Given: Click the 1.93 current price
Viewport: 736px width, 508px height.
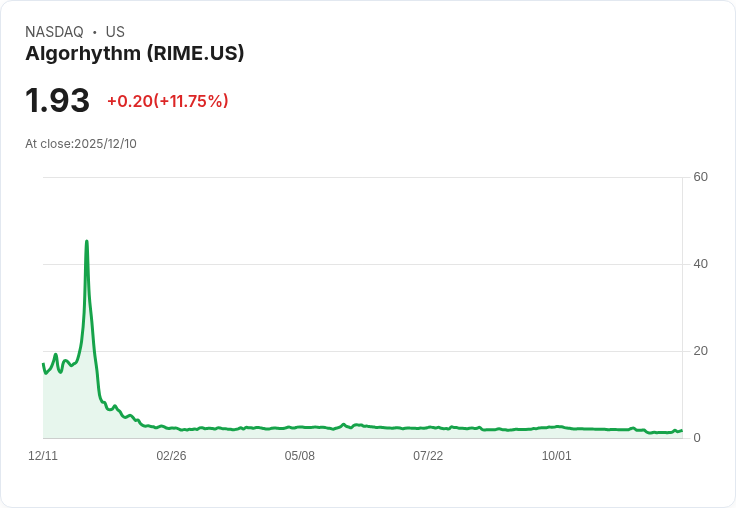Looking at the screenshot, I should tap(57, 100).
